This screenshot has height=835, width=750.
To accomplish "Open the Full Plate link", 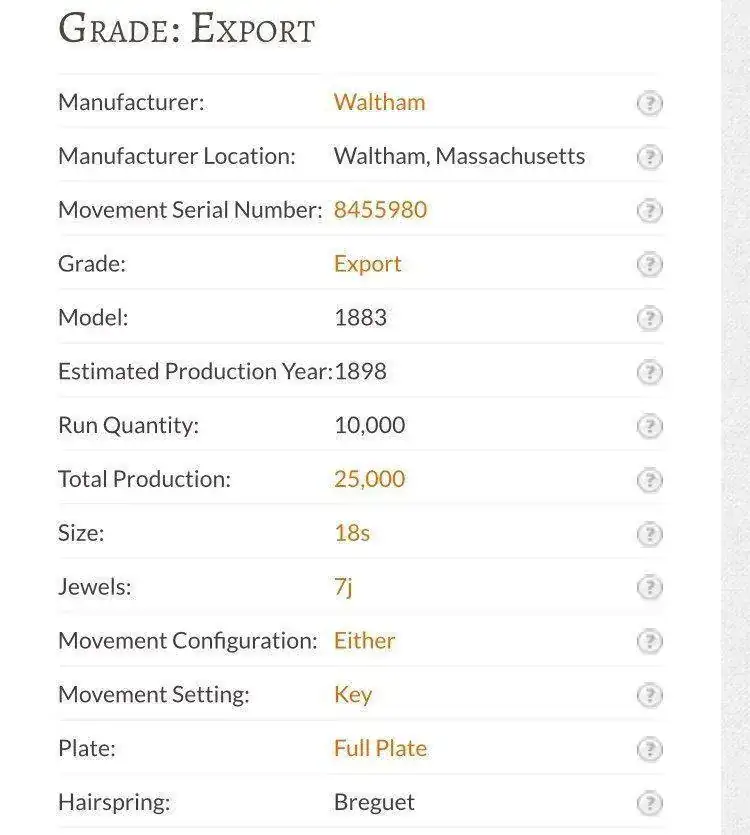I will point(380,748).
